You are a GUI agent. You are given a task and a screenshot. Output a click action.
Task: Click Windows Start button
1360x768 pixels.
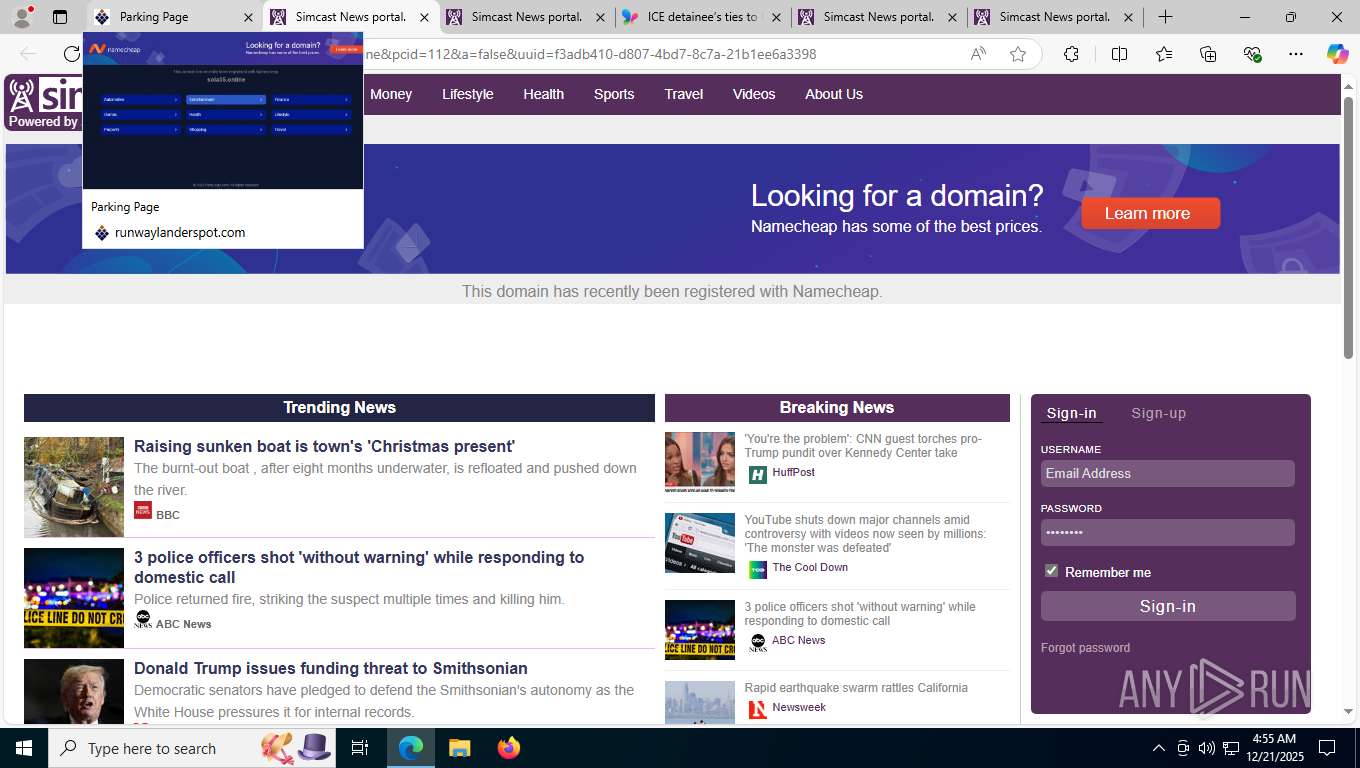[24, 748]
